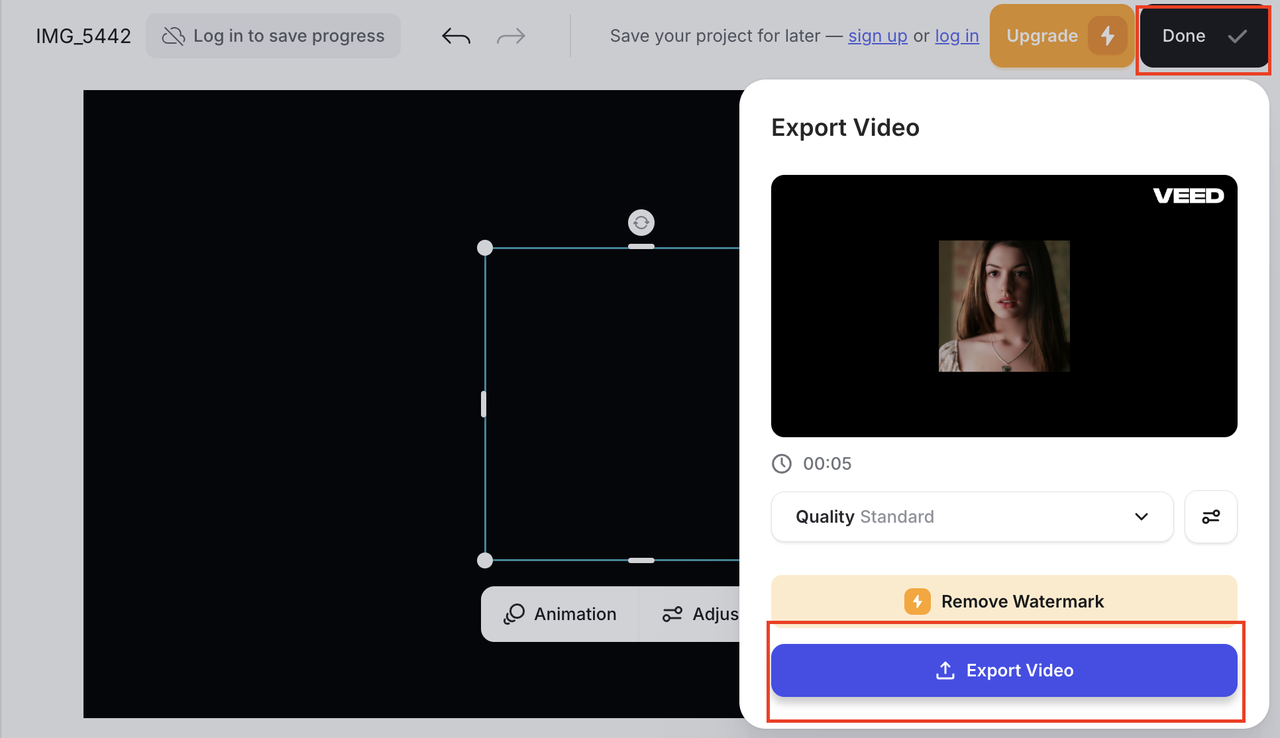The height and width of the screenshot is (738, 1280).
Task: Expand the Quality Standard dropdown
Action: point(972,517)
